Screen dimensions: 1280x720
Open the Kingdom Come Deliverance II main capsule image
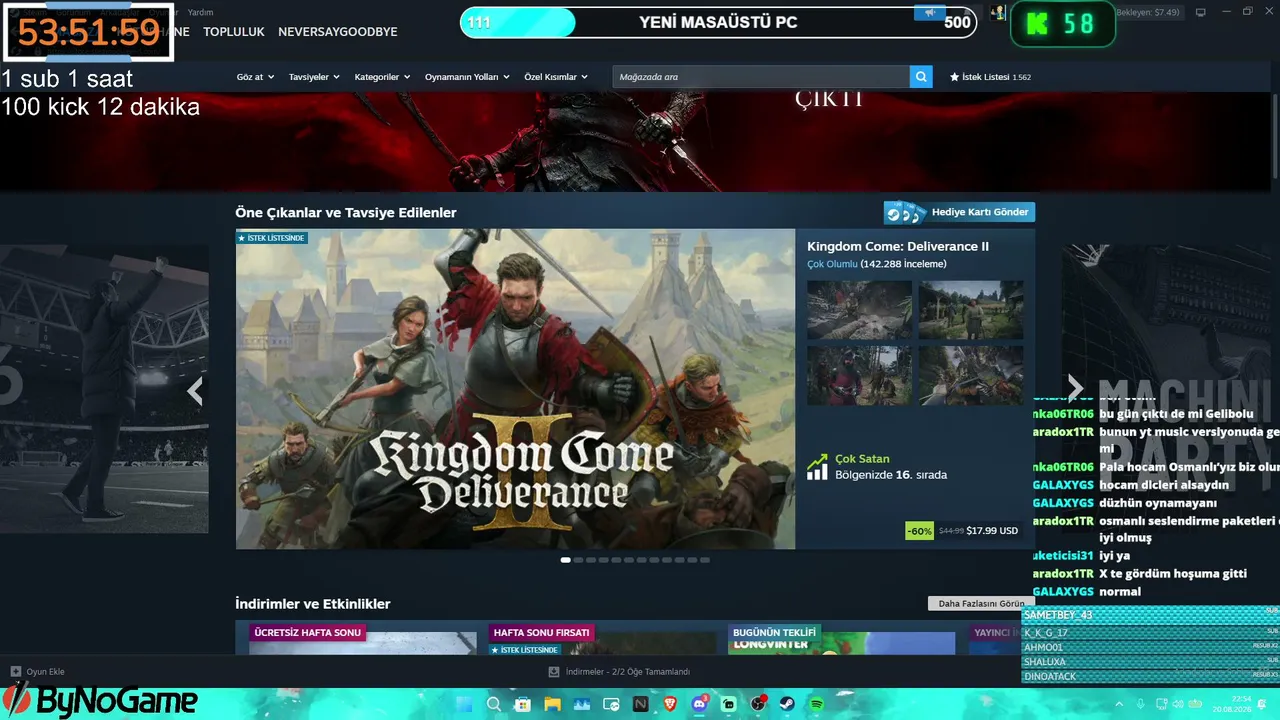(x=515, y=389)
